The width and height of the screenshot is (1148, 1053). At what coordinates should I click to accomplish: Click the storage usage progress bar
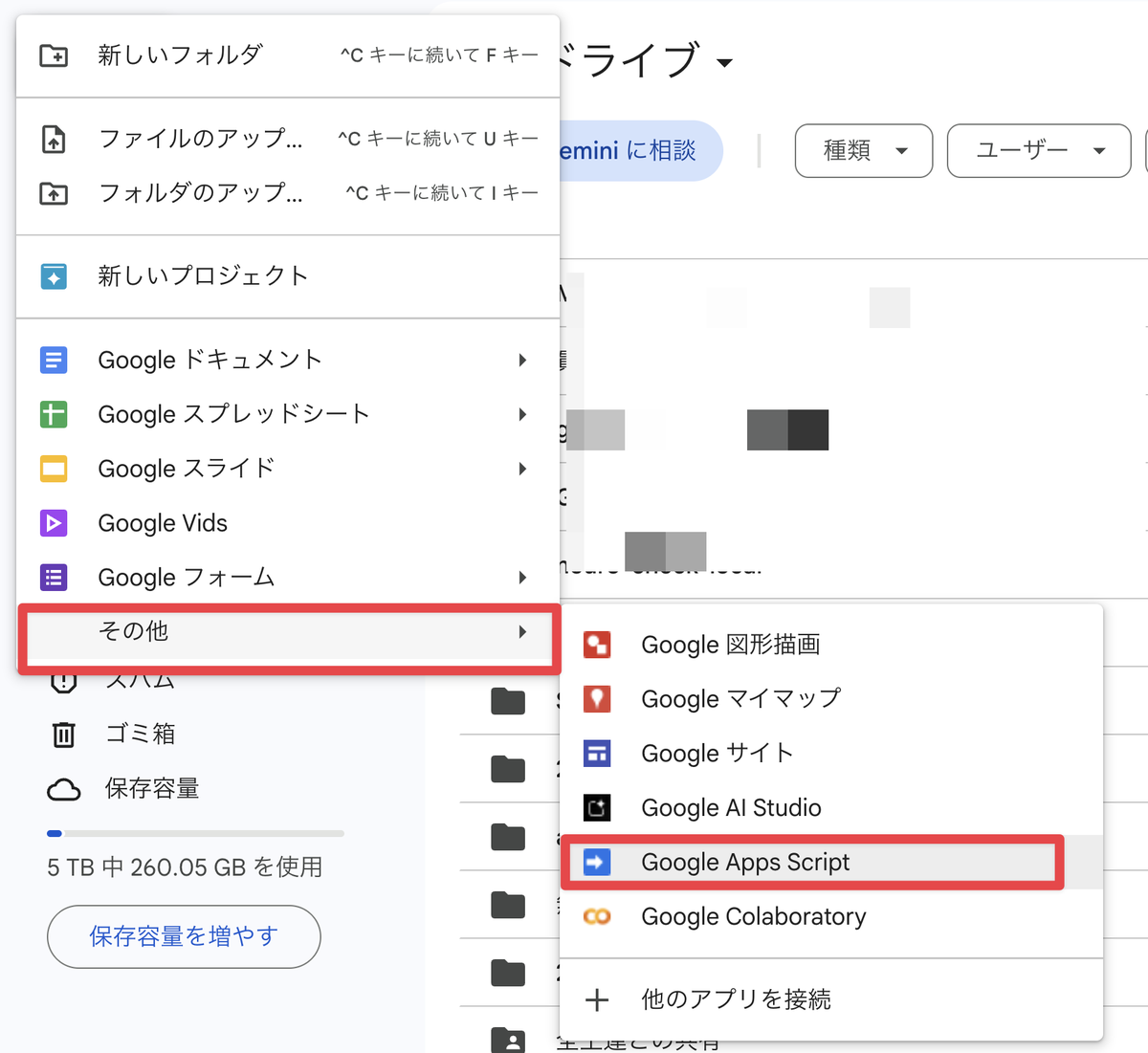click(x=195, y=834)
